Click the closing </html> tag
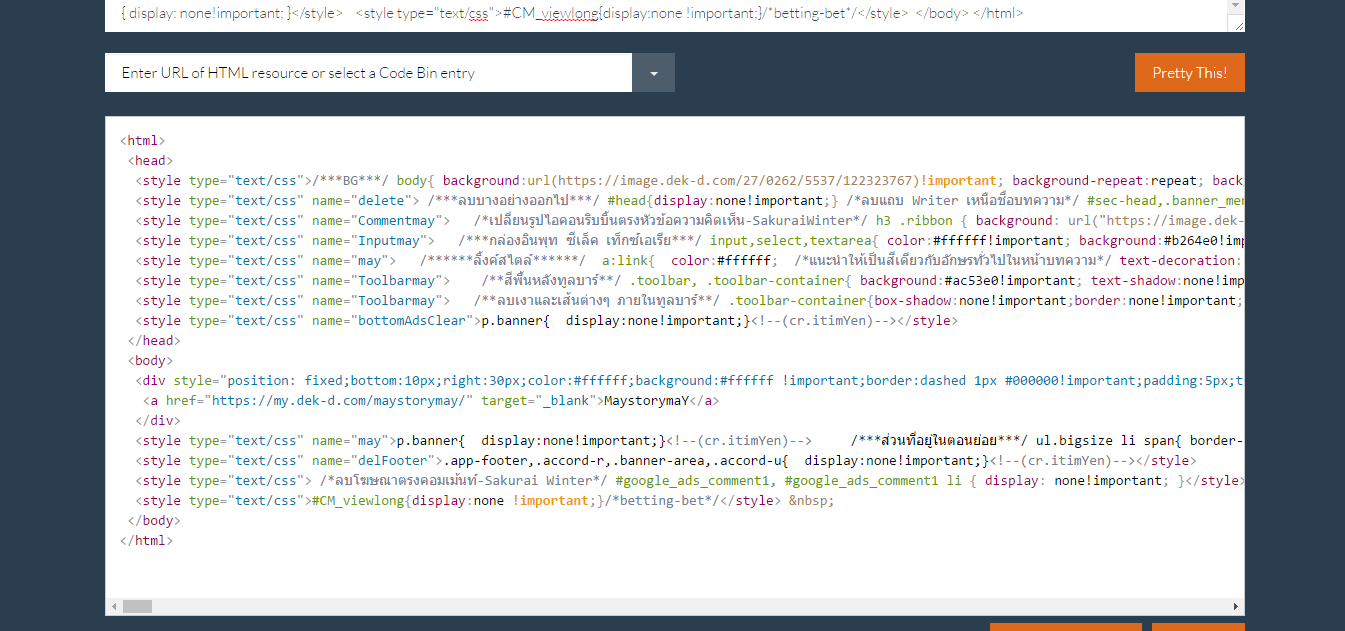1345x631 pixels. click(x=146, y=541)
